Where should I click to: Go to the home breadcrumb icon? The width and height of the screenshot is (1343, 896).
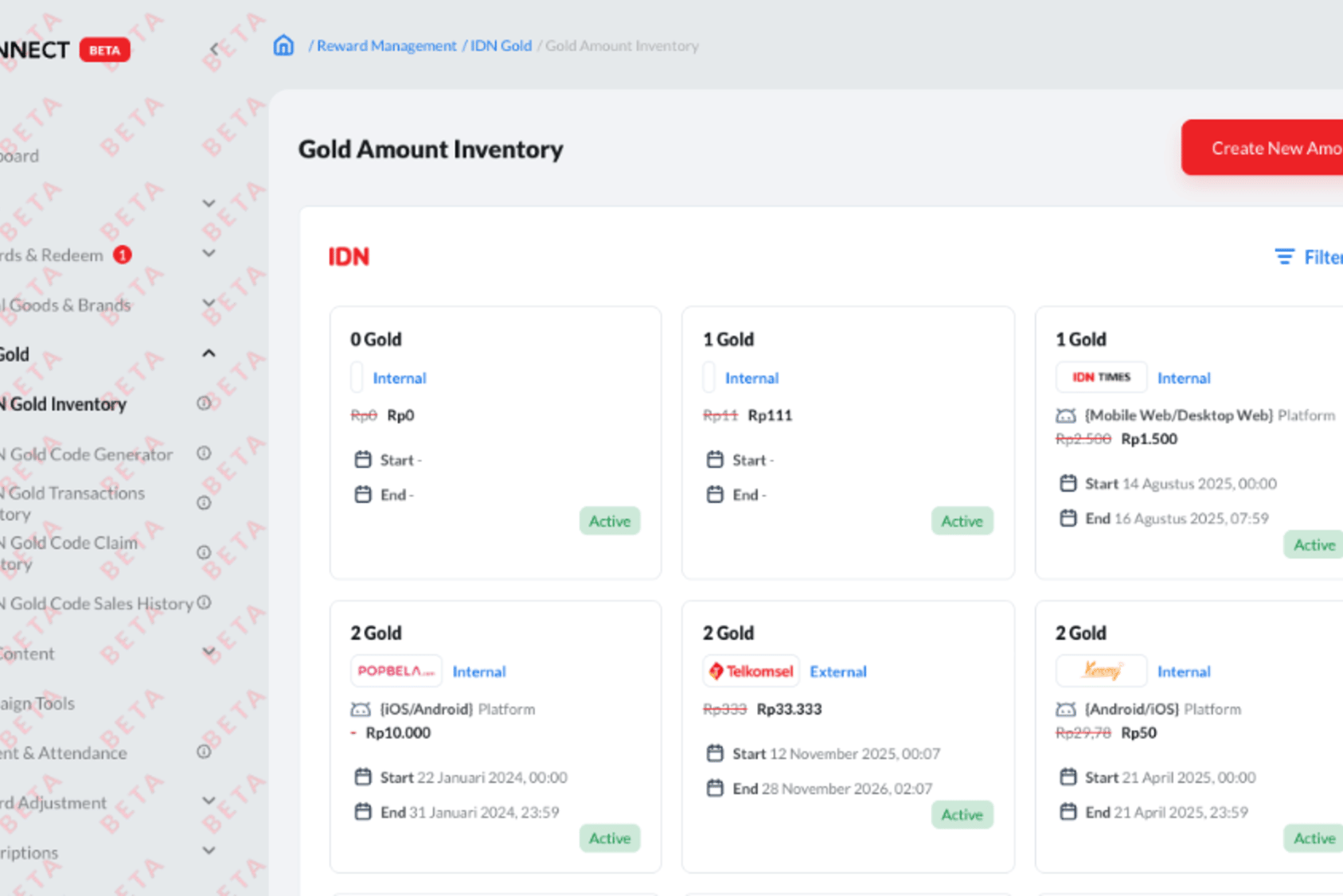pyautogui.click(x=283, y=45)
